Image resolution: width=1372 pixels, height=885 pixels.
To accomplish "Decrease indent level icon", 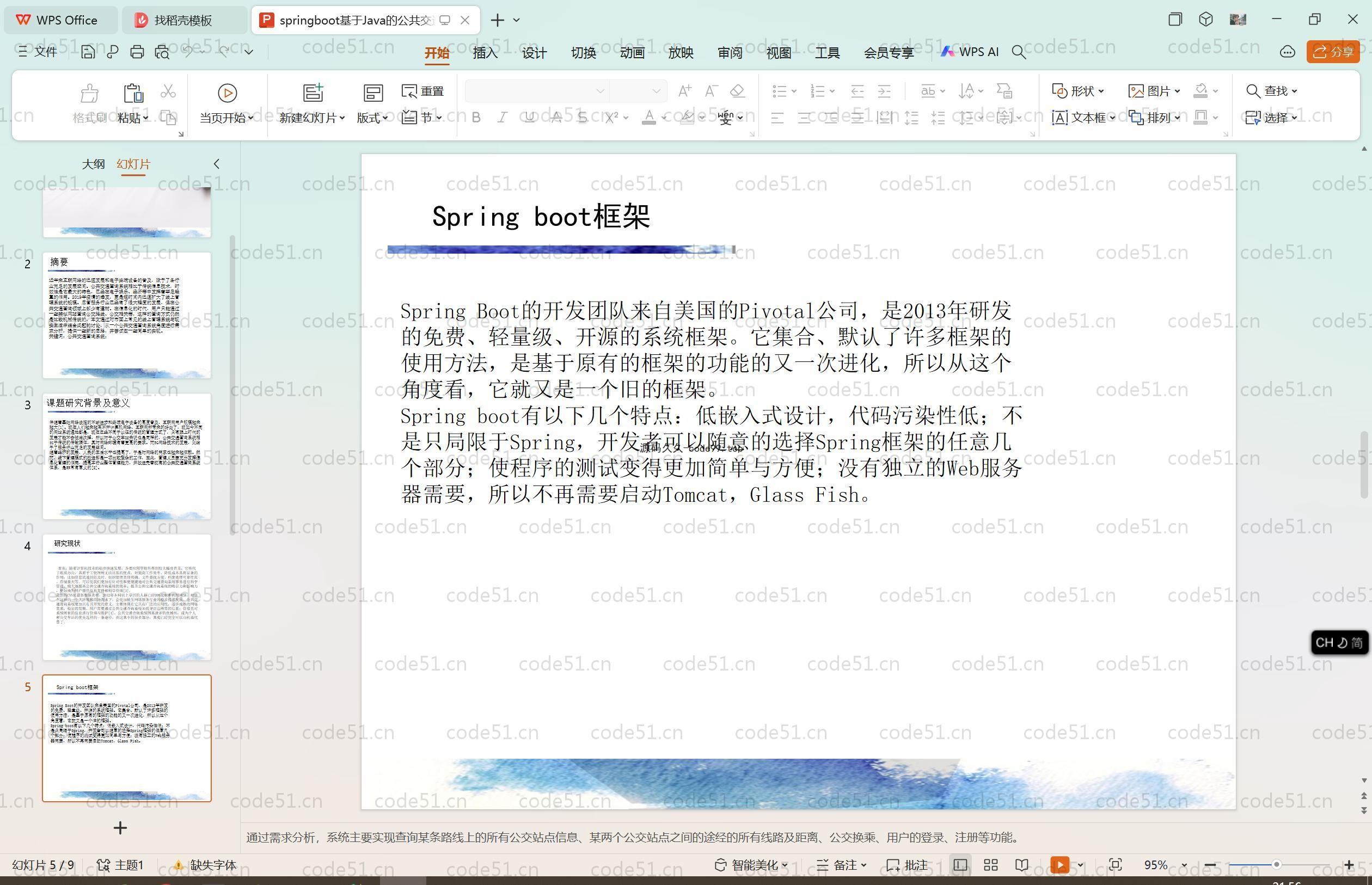I will (857, 91).
